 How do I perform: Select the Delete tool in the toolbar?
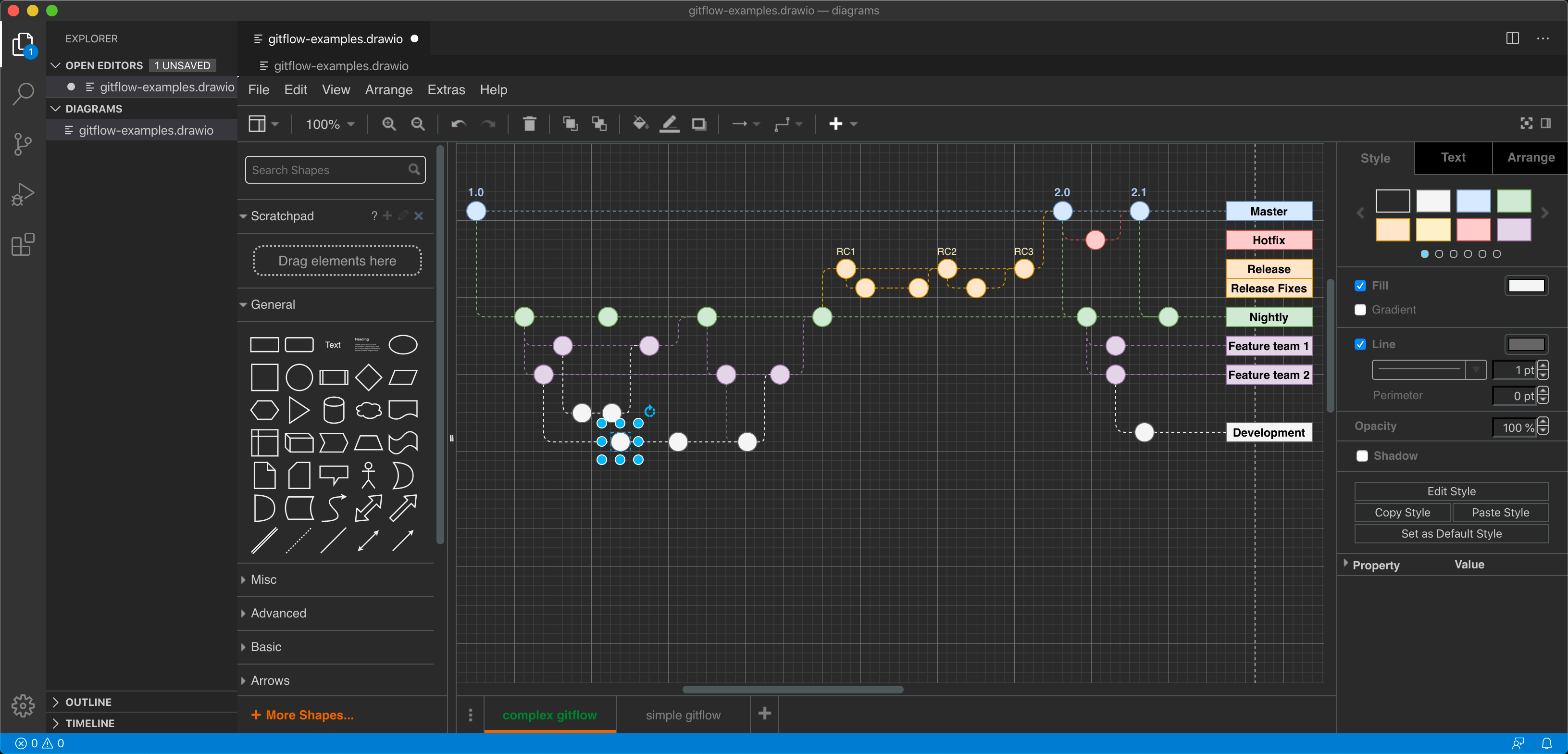click(x=529, y=124)
